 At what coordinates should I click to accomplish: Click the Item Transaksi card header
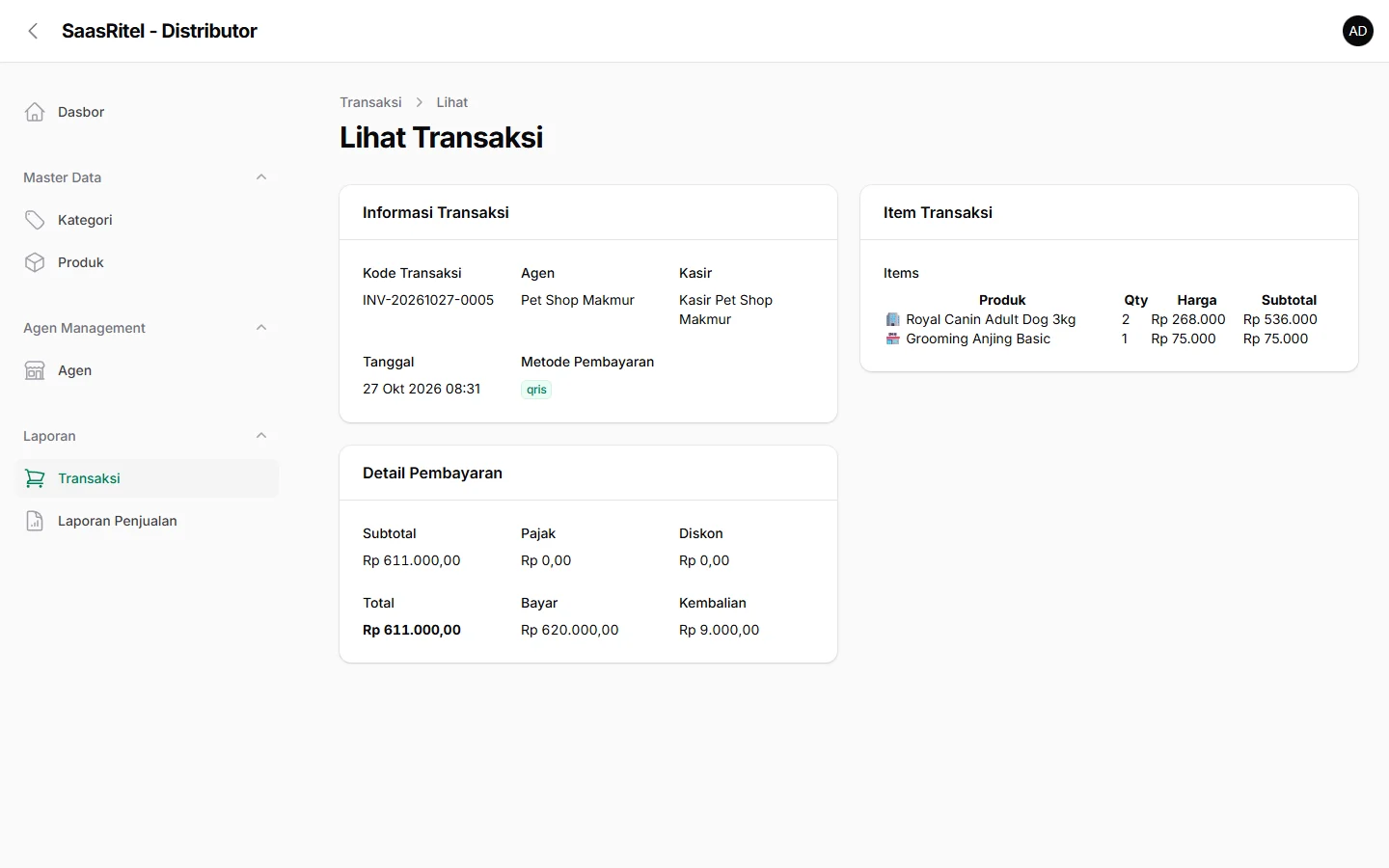1109,212
